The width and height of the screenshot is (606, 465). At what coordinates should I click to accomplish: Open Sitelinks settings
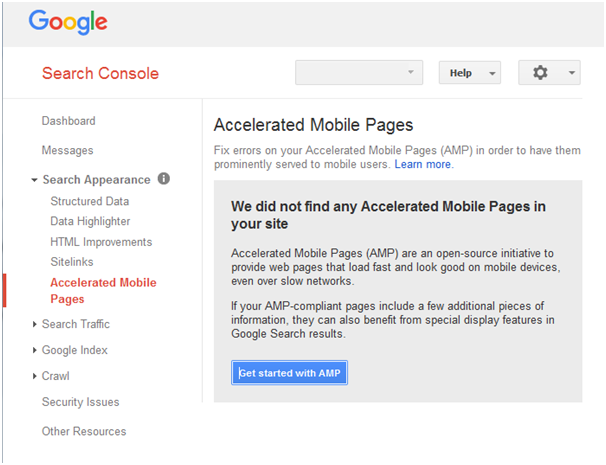(x=72, y=262)
